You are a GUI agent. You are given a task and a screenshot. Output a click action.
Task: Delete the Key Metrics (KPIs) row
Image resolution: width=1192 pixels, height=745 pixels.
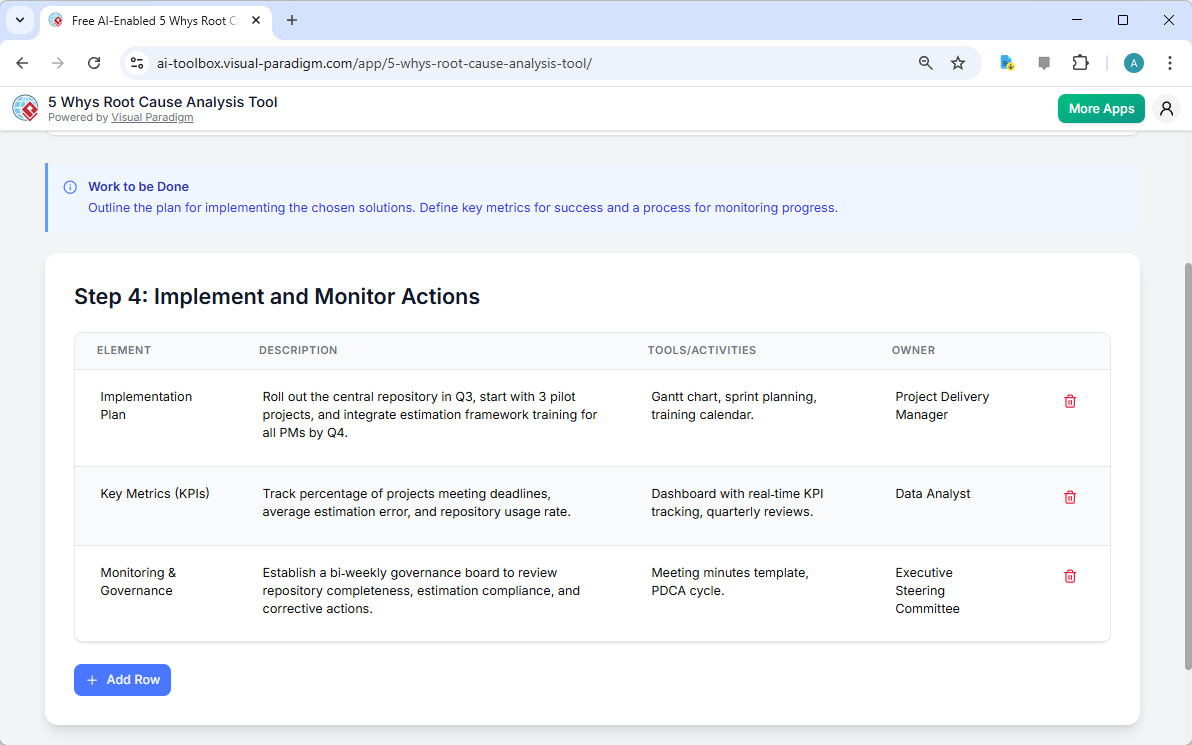(1069, 497)
